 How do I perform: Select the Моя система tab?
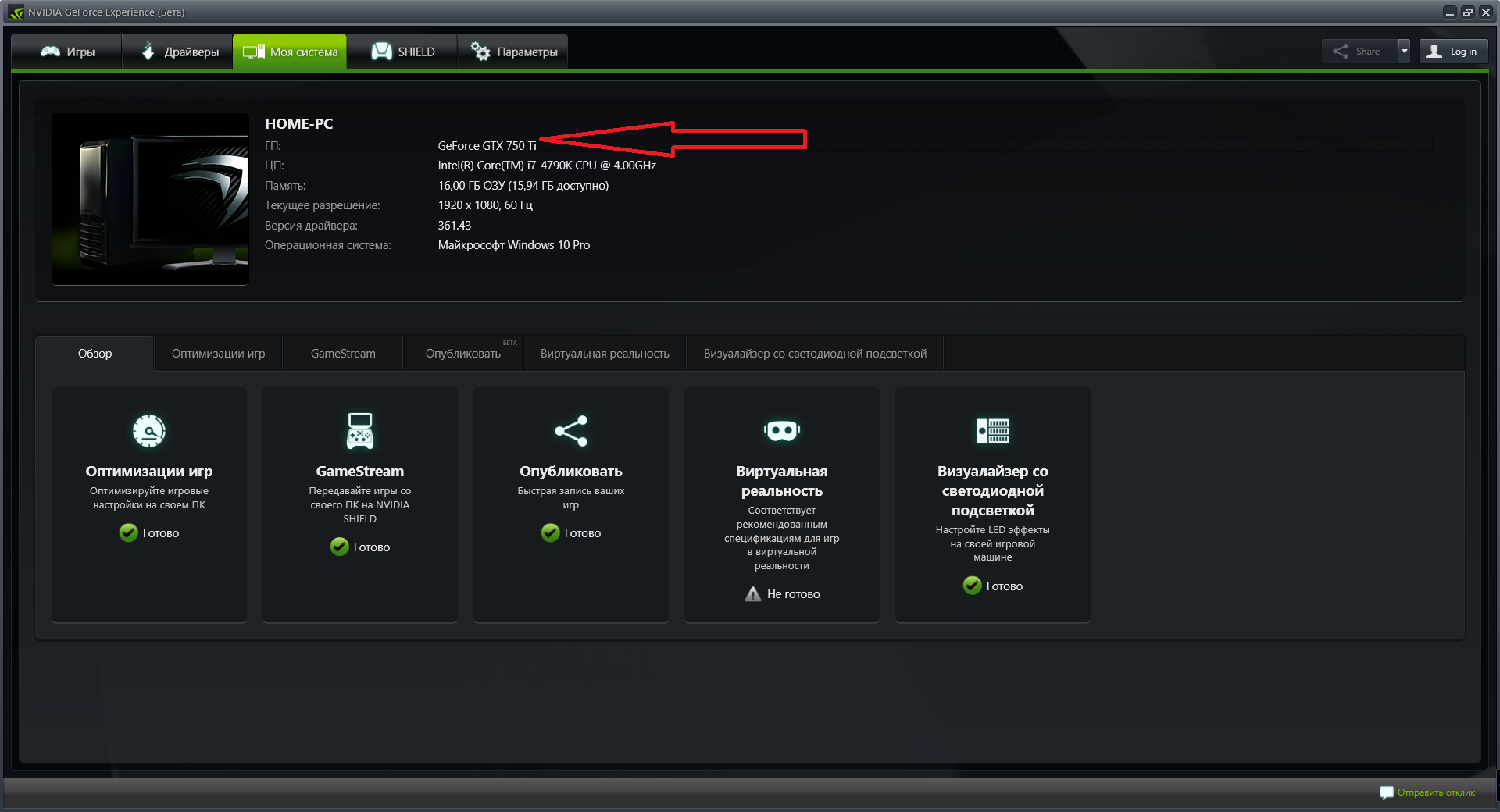(290, 52)
